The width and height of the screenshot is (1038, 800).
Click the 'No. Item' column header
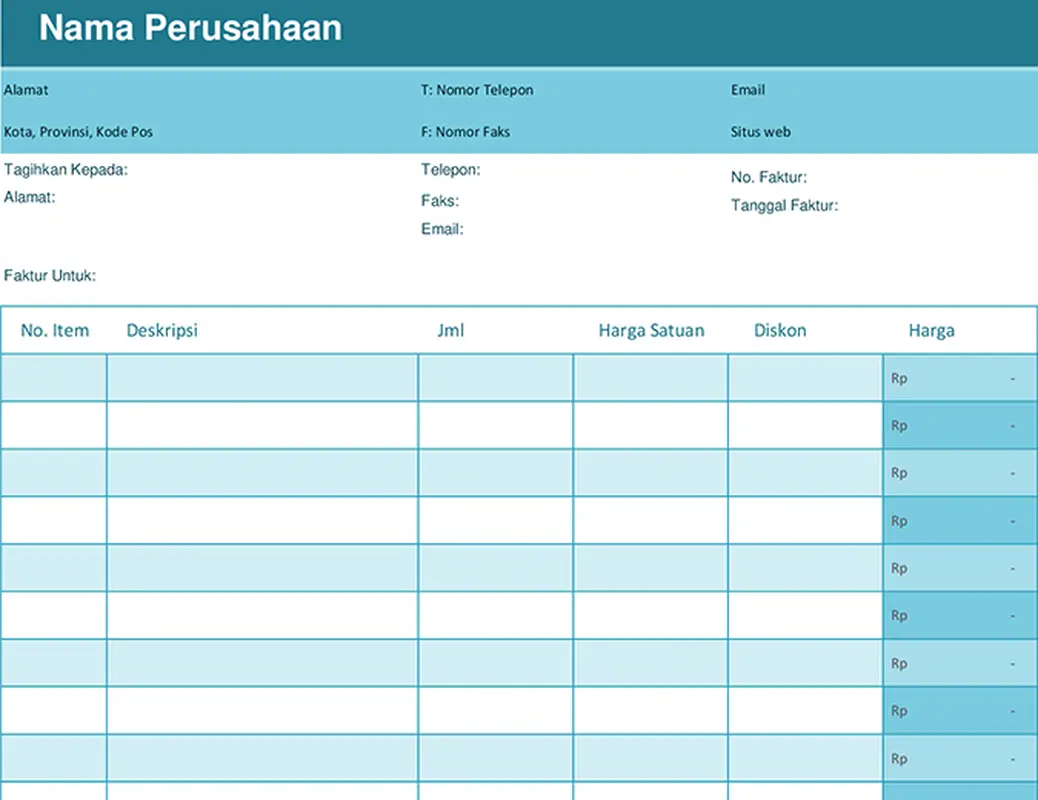(54, 330)
